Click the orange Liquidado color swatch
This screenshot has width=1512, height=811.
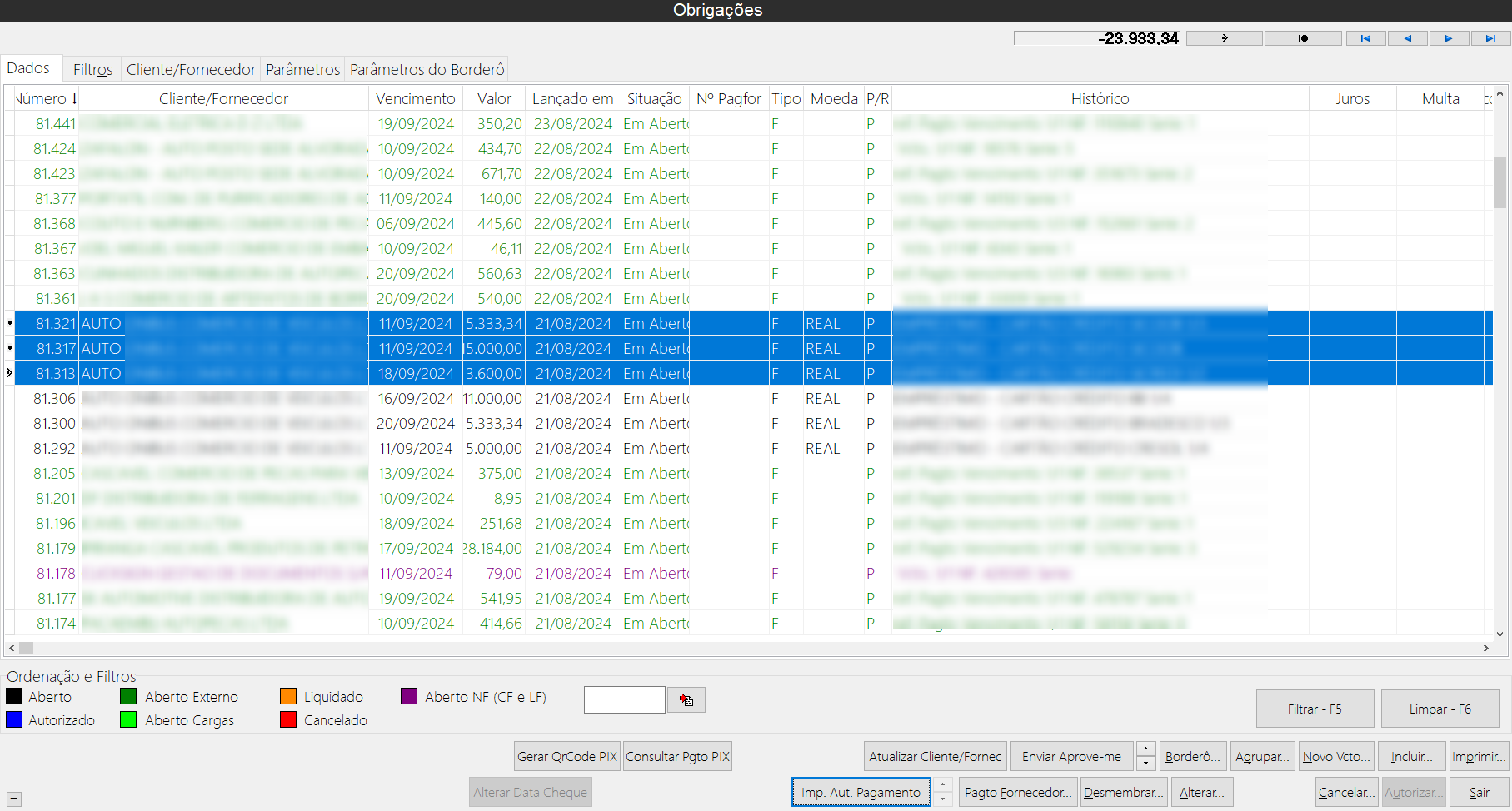pyautogui.click(x=288, y=697)
